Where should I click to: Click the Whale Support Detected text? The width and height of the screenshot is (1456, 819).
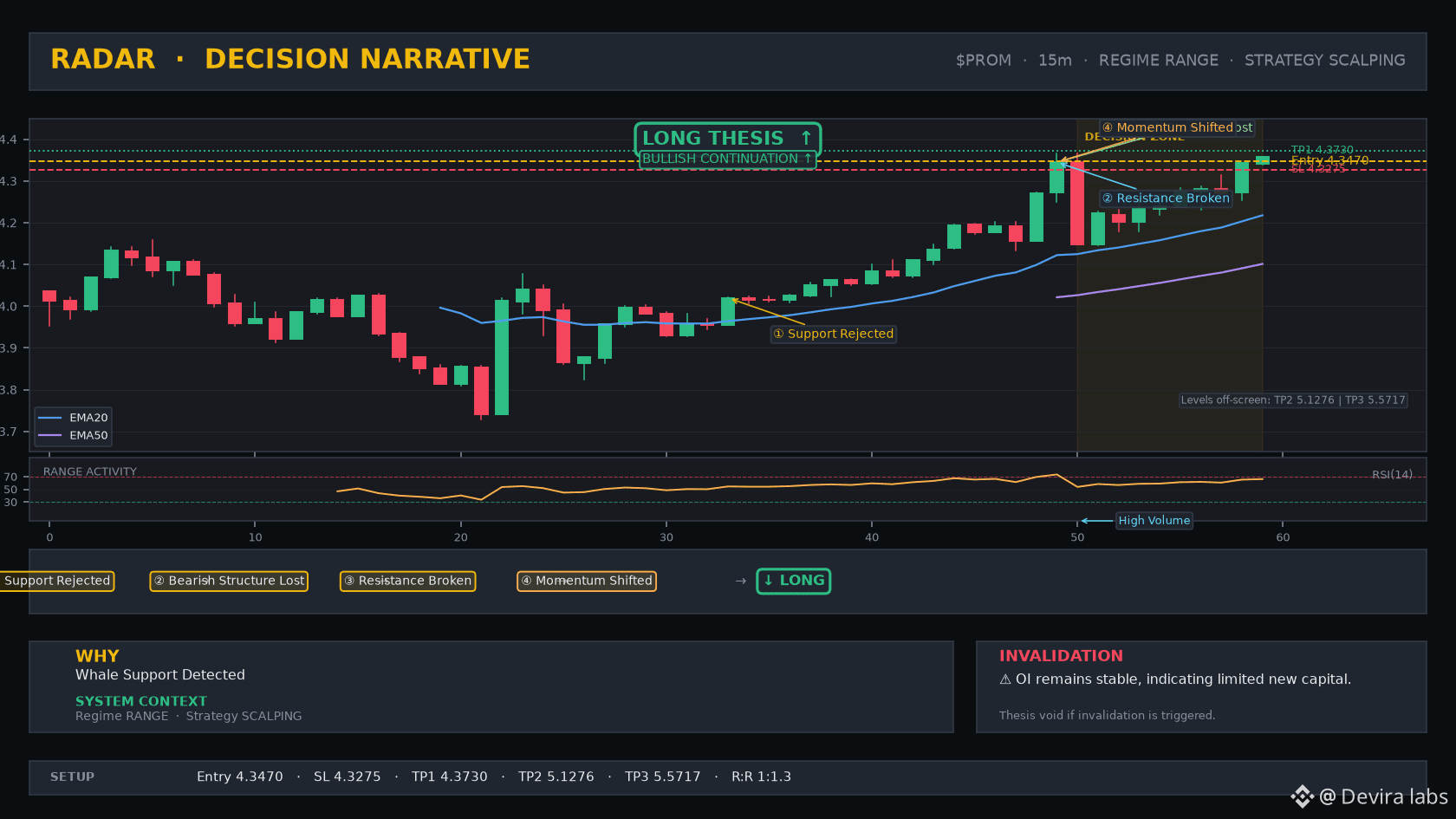click(x=160, y=675)
